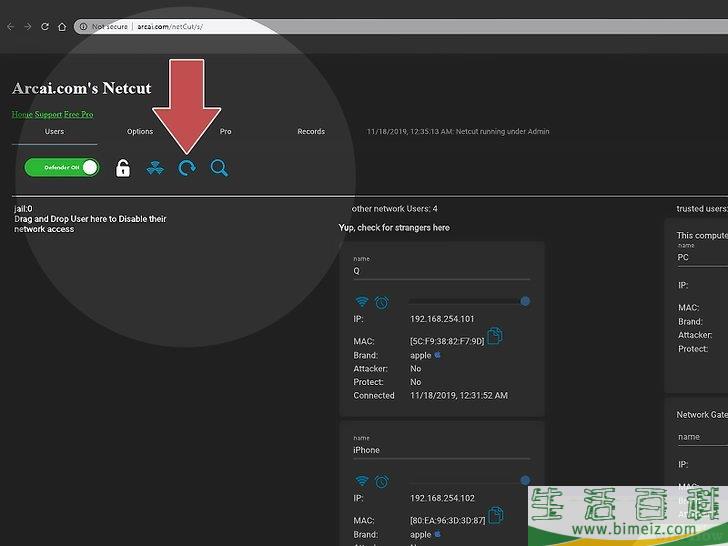Toggle the Defender ON switch
The height and width of the screenshot is (546, 728).
point(62,167)
